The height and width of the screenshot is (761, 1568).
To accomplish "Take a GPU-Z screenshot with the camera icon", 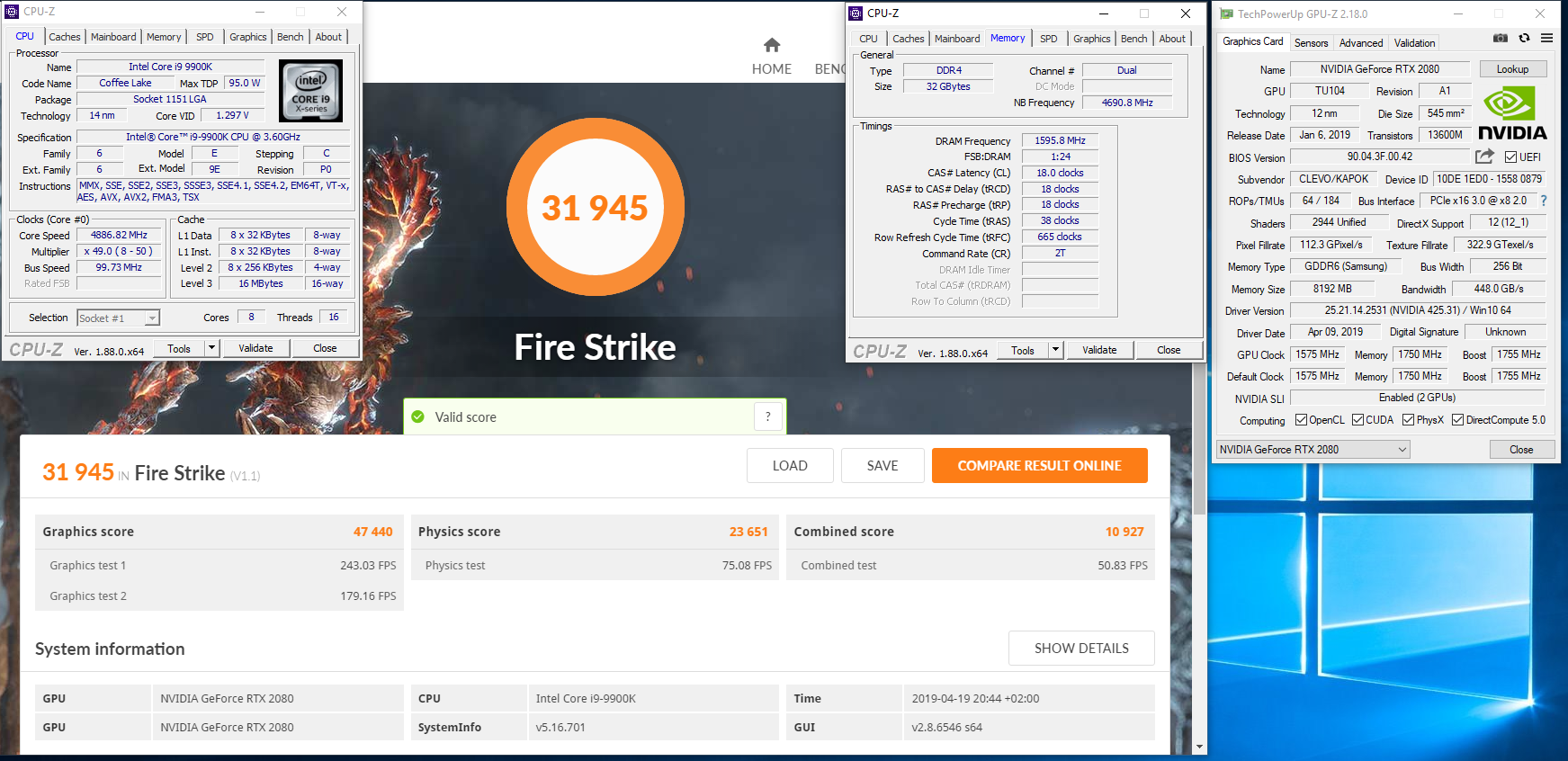I will (x=1500, y=38).
